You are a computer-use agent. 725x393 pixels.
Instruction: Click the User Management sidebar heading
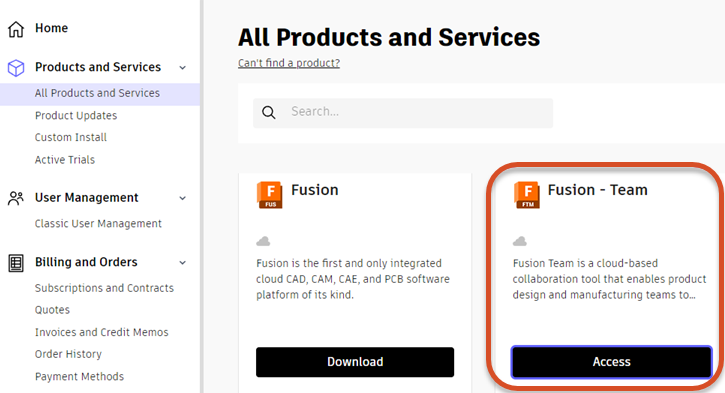(x=86, y=198)
